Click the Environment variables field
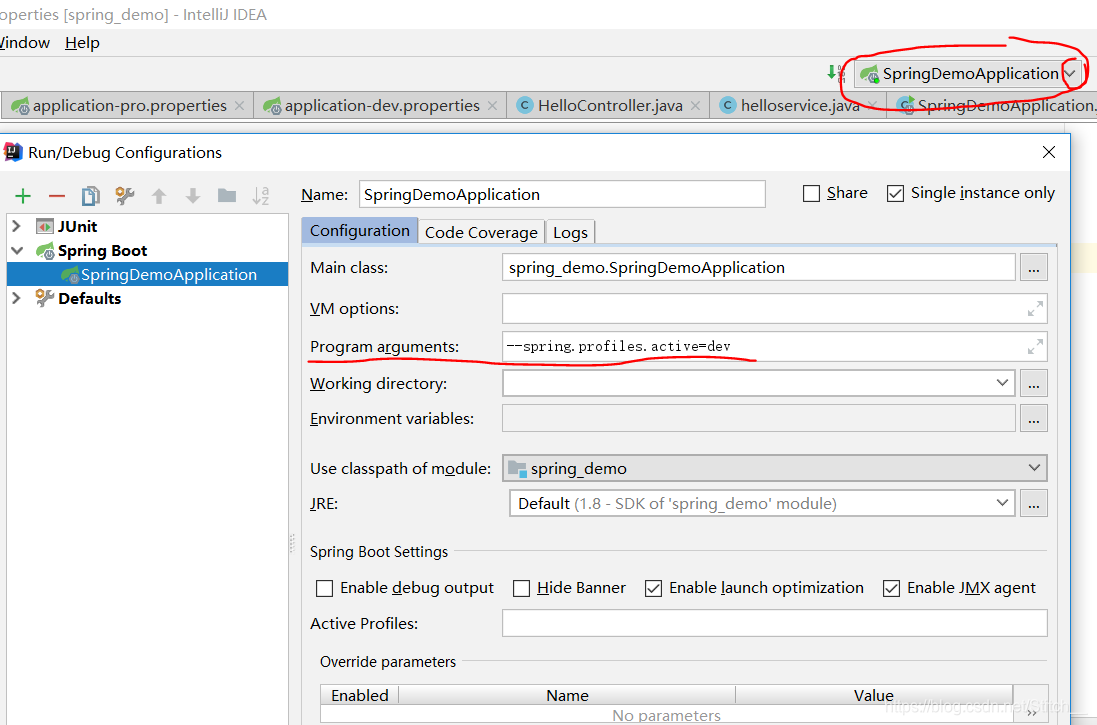The width and height of the screenshot is (1097, 725). [x=758, y=418]
